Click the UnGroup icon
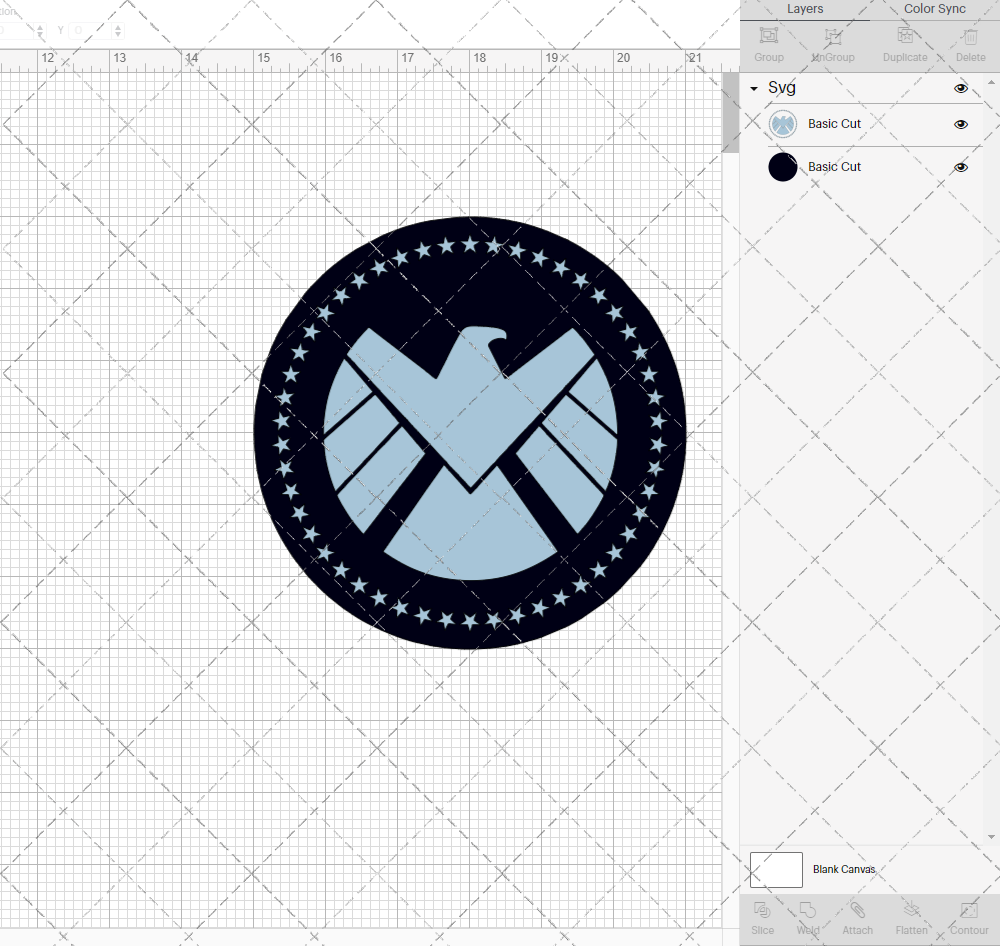 tap(833, 36)
